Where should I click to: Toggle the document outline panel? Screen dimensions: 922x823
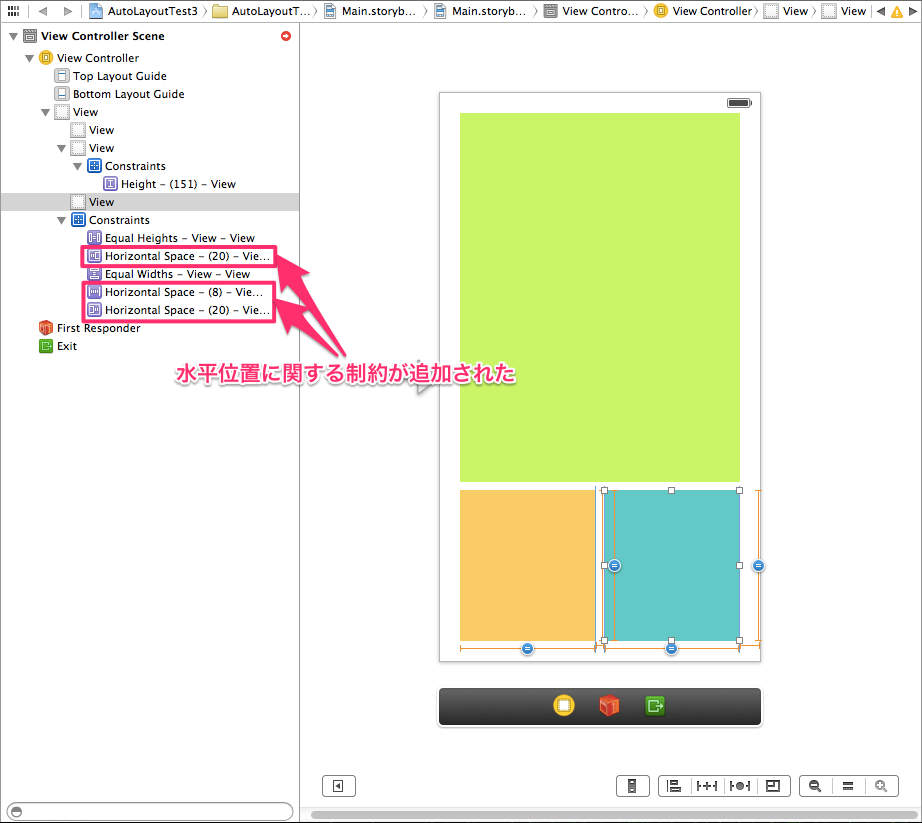click(x=338, y=786)
